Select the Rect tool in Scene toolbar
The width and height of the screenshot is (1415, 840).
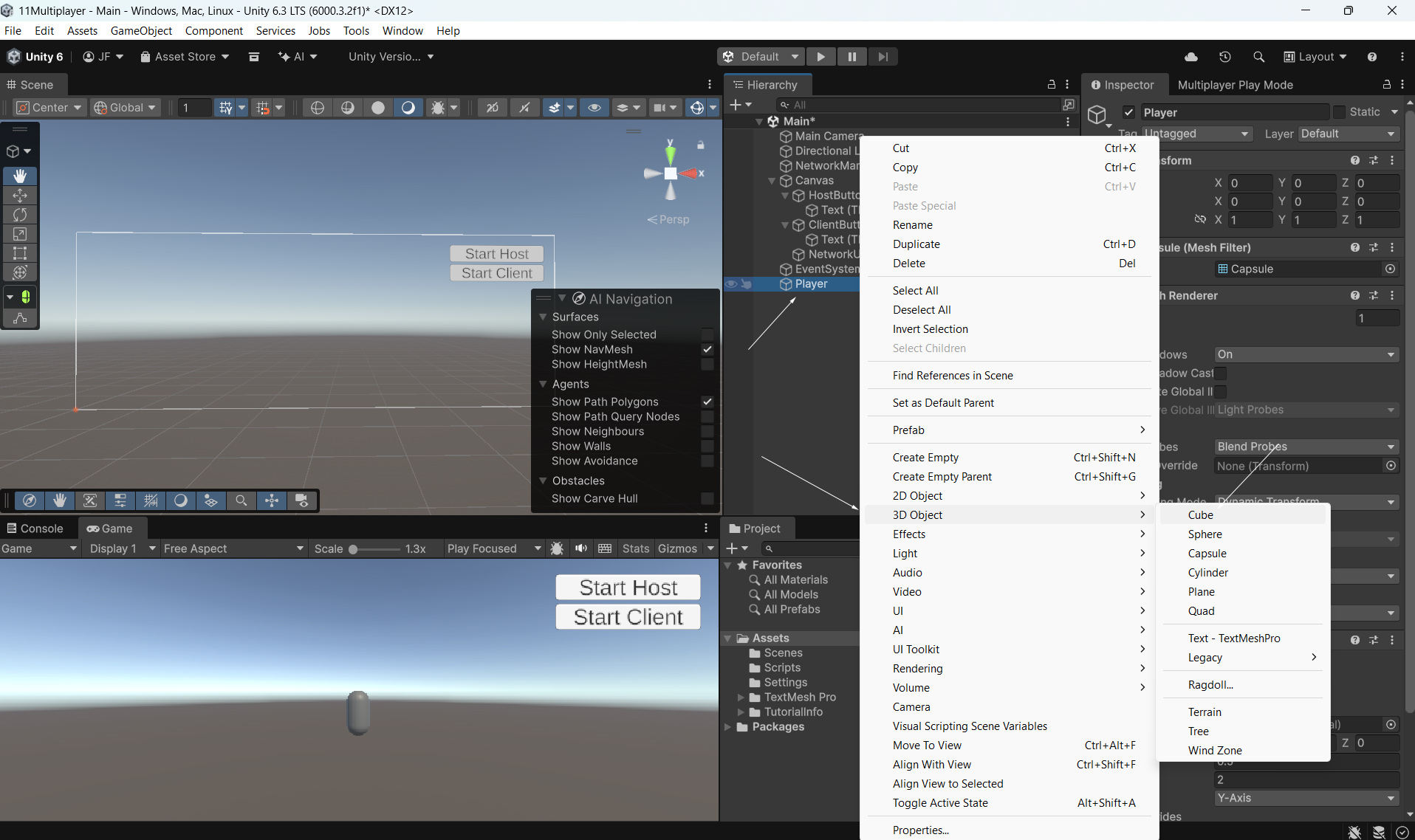(x=20, y=253)
